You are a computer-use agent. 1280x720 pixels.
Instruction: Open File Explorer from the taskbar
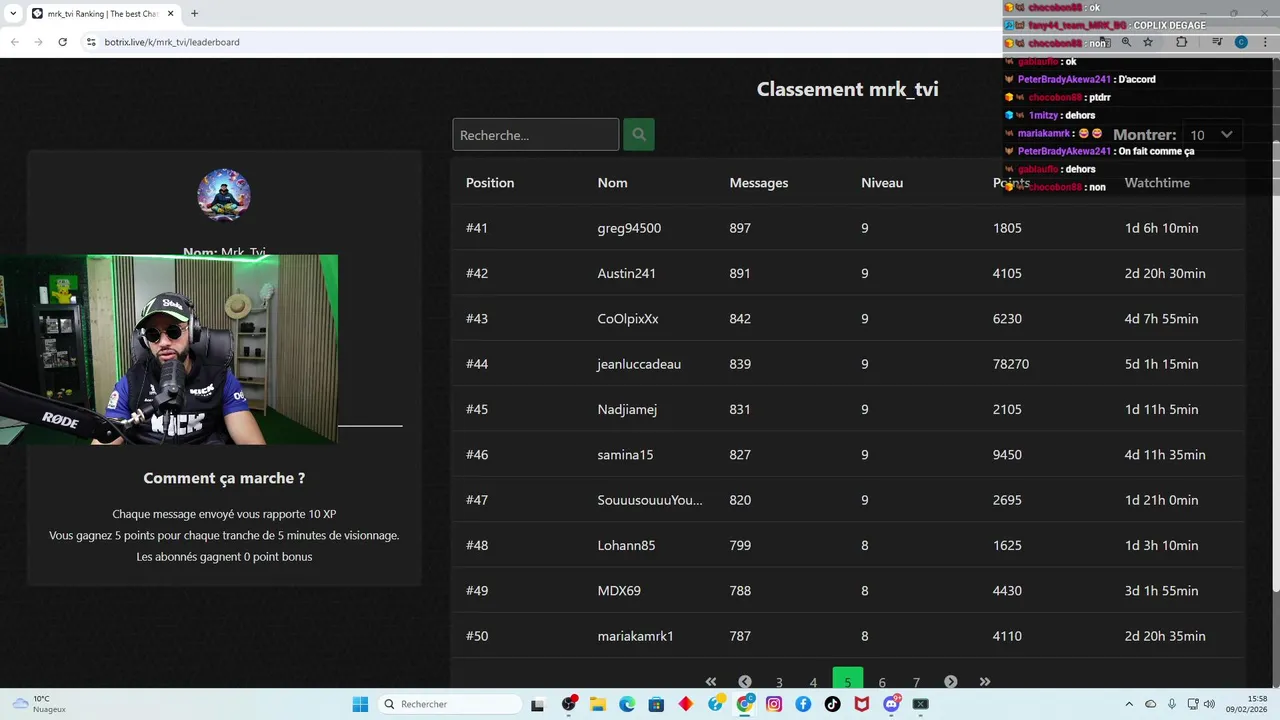[598, 704]
